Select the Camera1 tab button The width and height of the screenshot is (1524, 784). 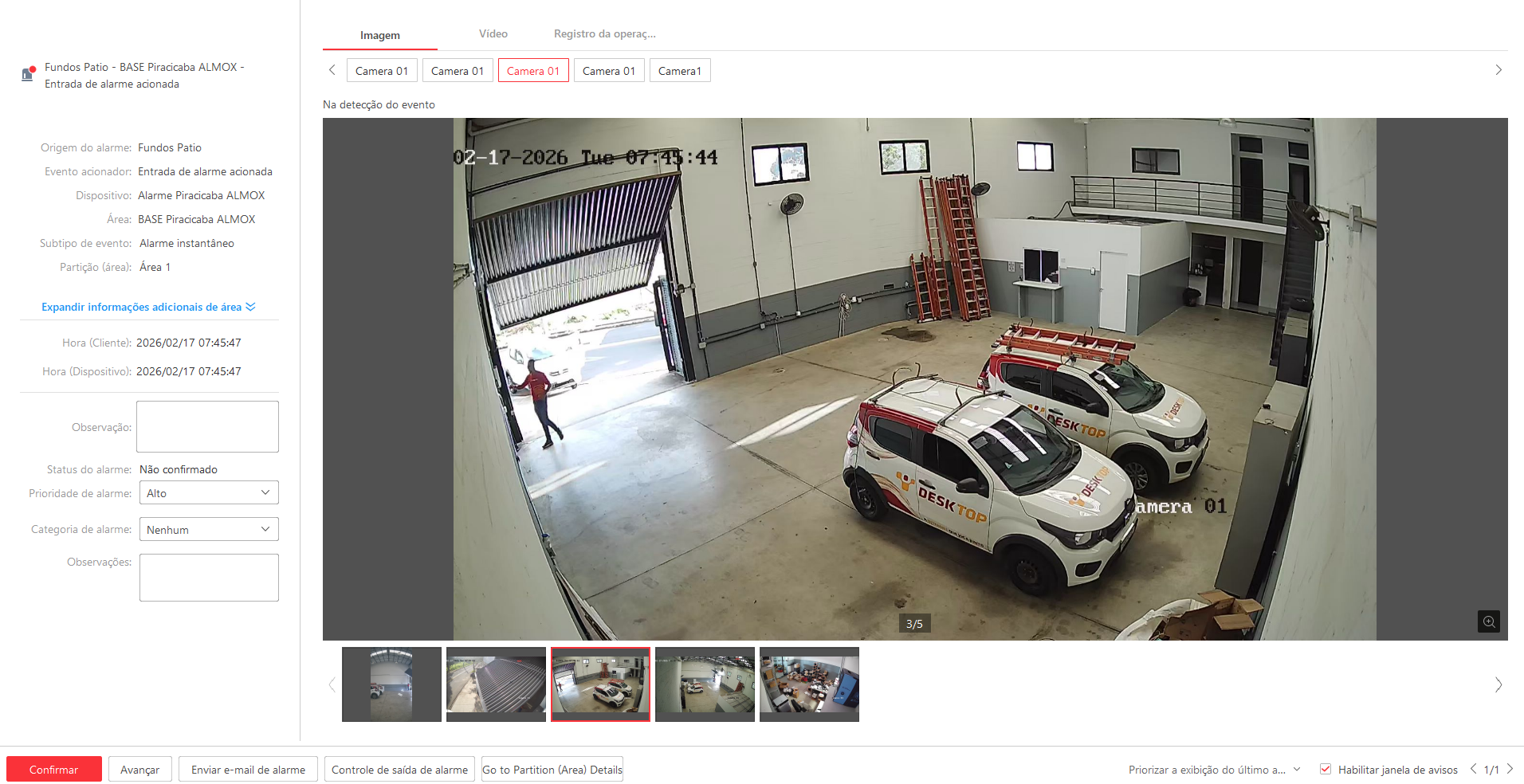click(679, 71)
